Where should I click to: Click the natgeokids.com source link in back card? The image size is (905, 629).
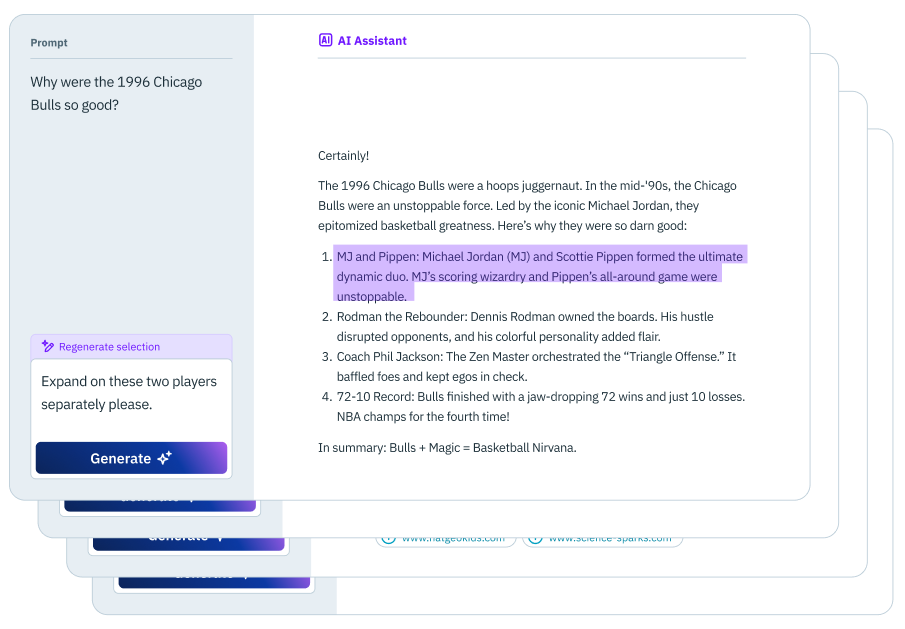point(446,540)
